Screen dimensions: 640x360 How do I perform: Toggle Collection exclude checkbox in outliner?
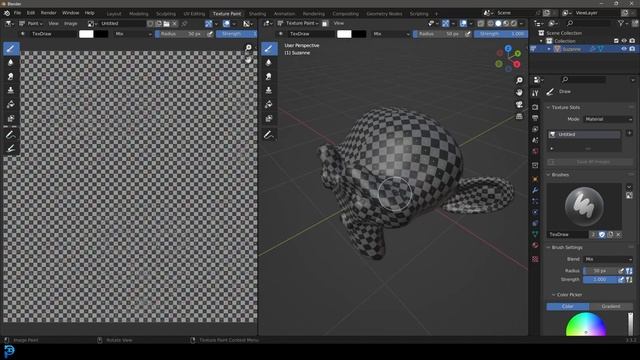pos(616,41)
